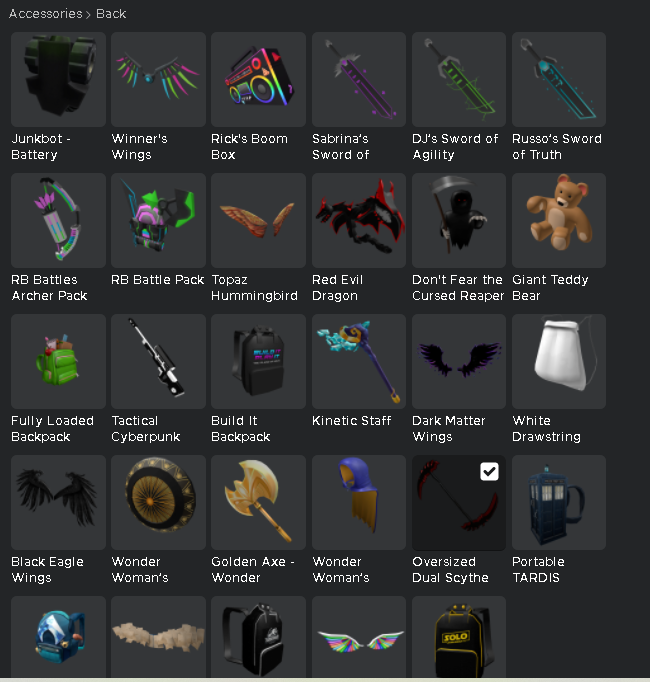Image resolution: width=650 pixels, height=682 pixels.
Task: Choose Rick's Boom Box accessory
Action: tap(258, 79)
